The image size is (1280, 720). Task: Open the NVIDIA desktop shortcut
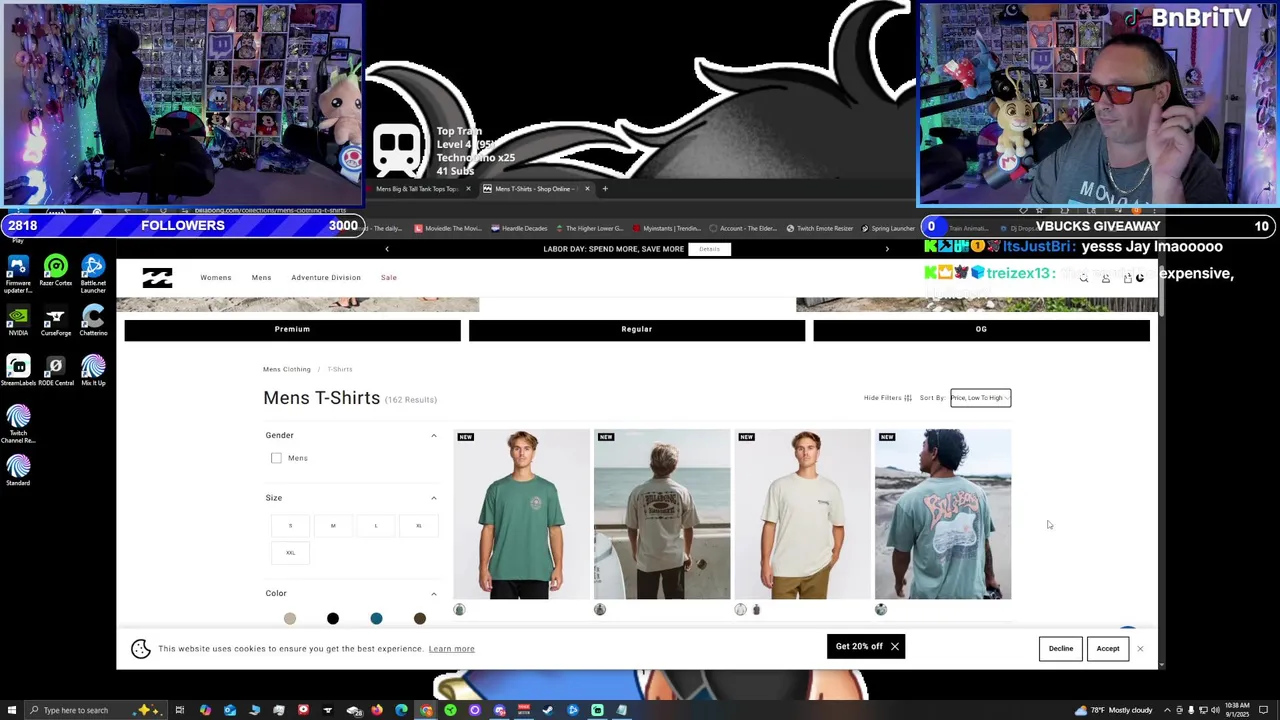point(17,322)
